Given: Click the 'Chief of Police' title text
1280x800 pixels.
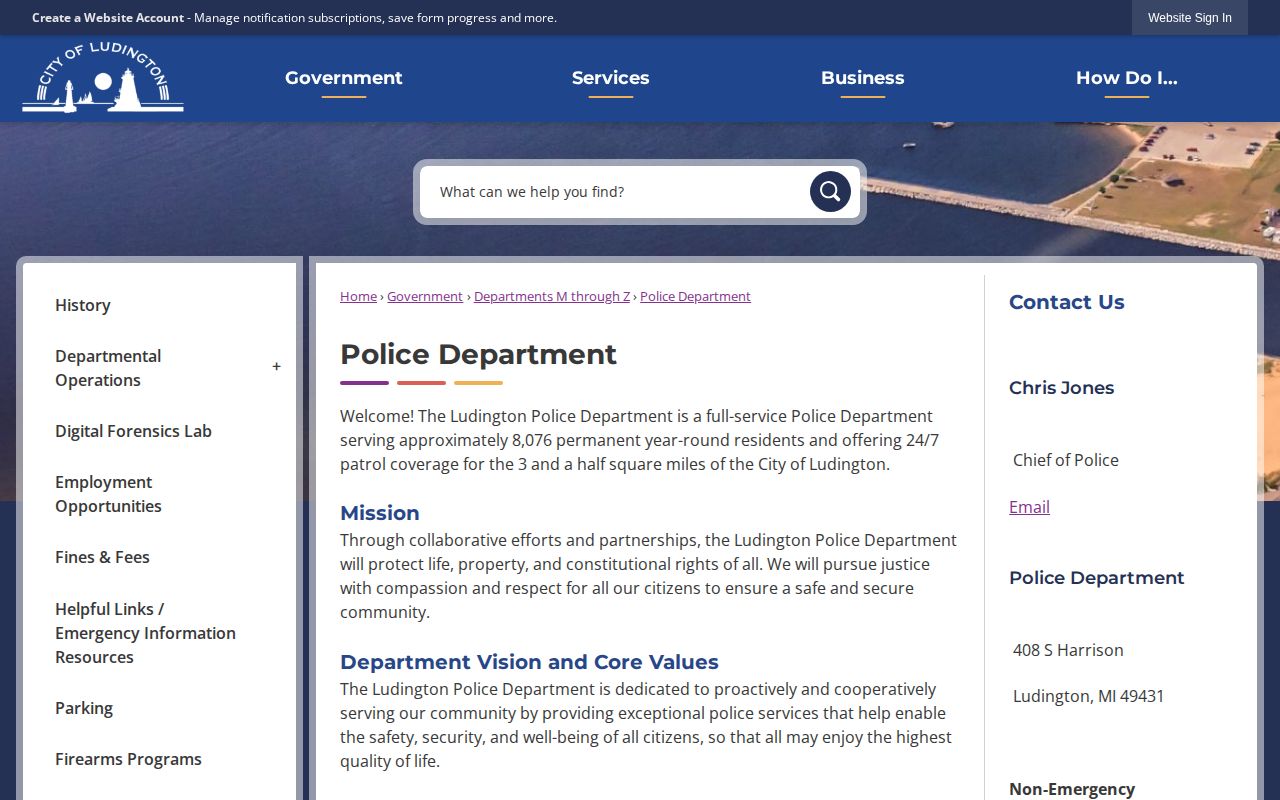Looking at the screenshot, I should (x=1066, y=460).
